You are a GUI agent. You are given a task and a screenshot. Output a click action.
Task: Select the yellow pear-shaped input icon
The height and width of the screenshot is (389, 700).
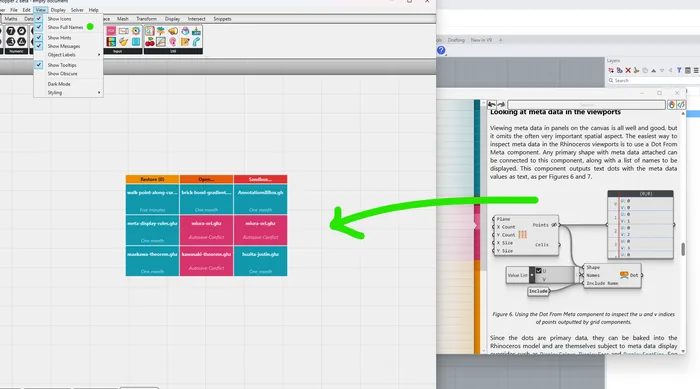pos(124,42)
